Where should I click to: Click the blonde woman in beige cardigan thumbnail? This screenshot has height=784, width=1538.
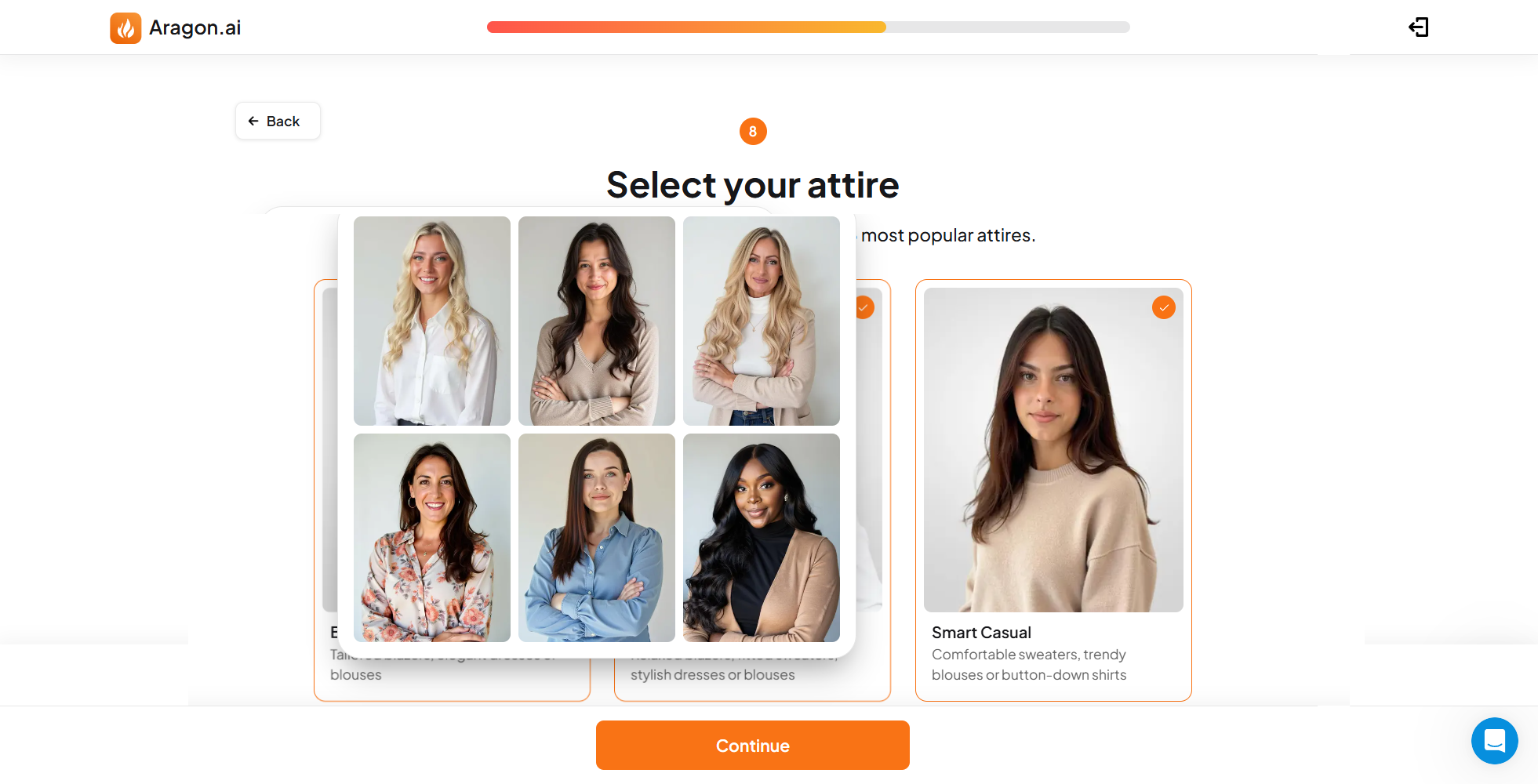coord(762,321)
